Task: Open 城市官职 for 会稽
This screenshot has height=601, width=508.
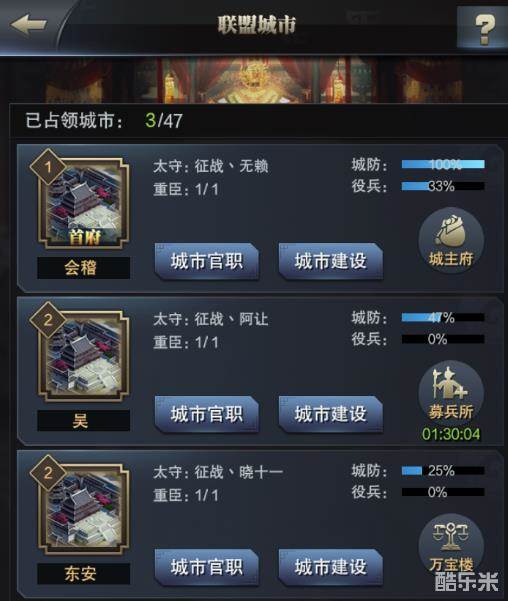Action: (207, 261)
